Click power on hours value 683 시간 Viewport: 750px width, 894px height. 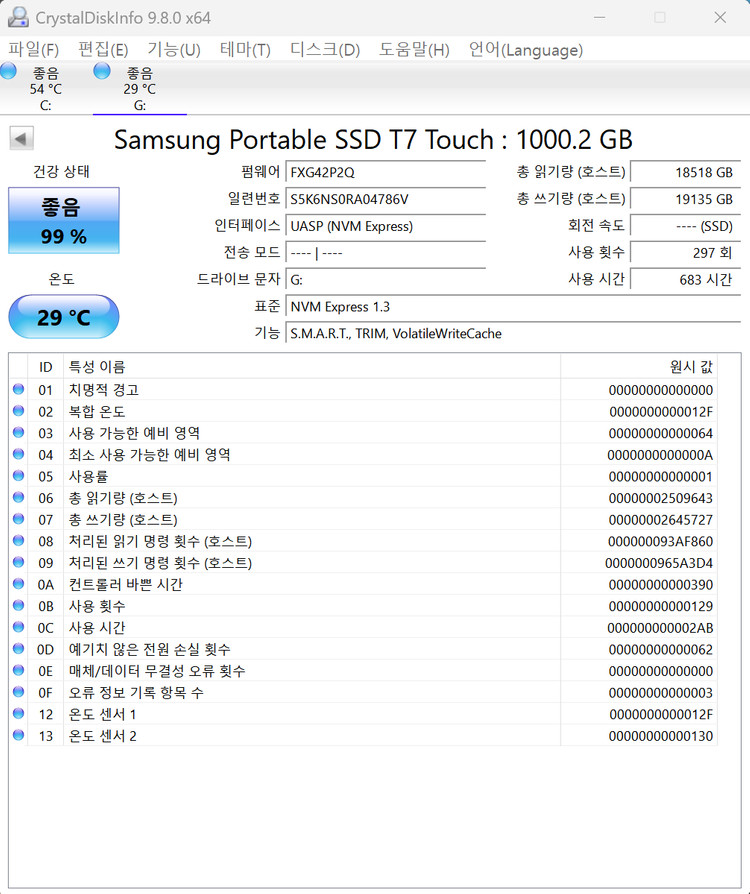(685, 280)
